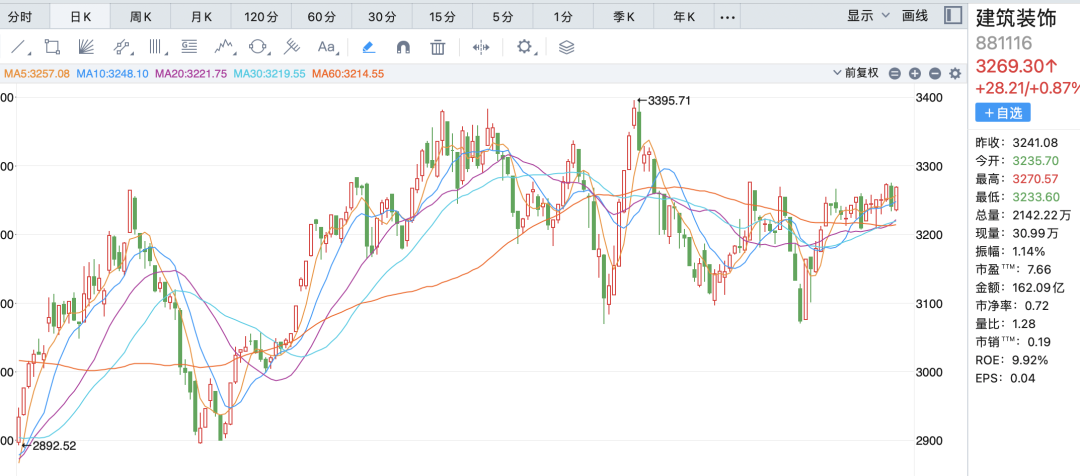
Task: Choose the text annotation Aa tool
Action: [x=326, y=47]
